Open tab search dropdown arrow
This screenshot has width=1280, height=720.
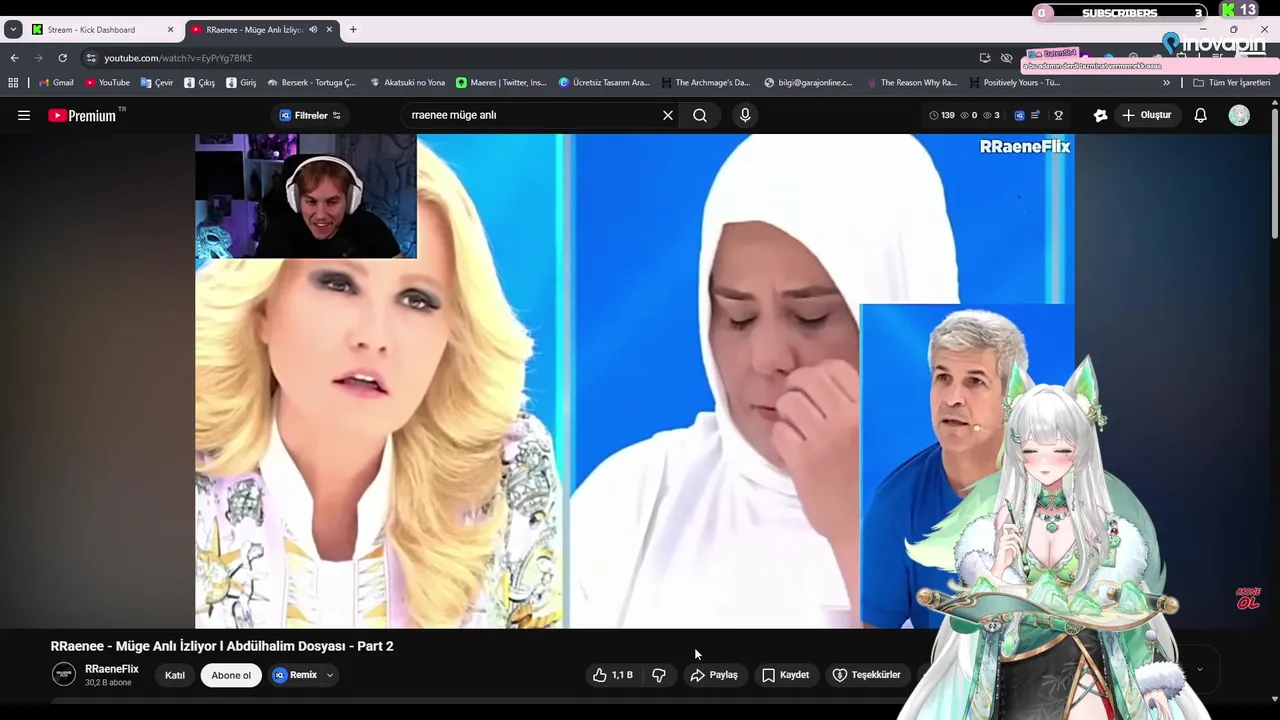tap(13, 30)
